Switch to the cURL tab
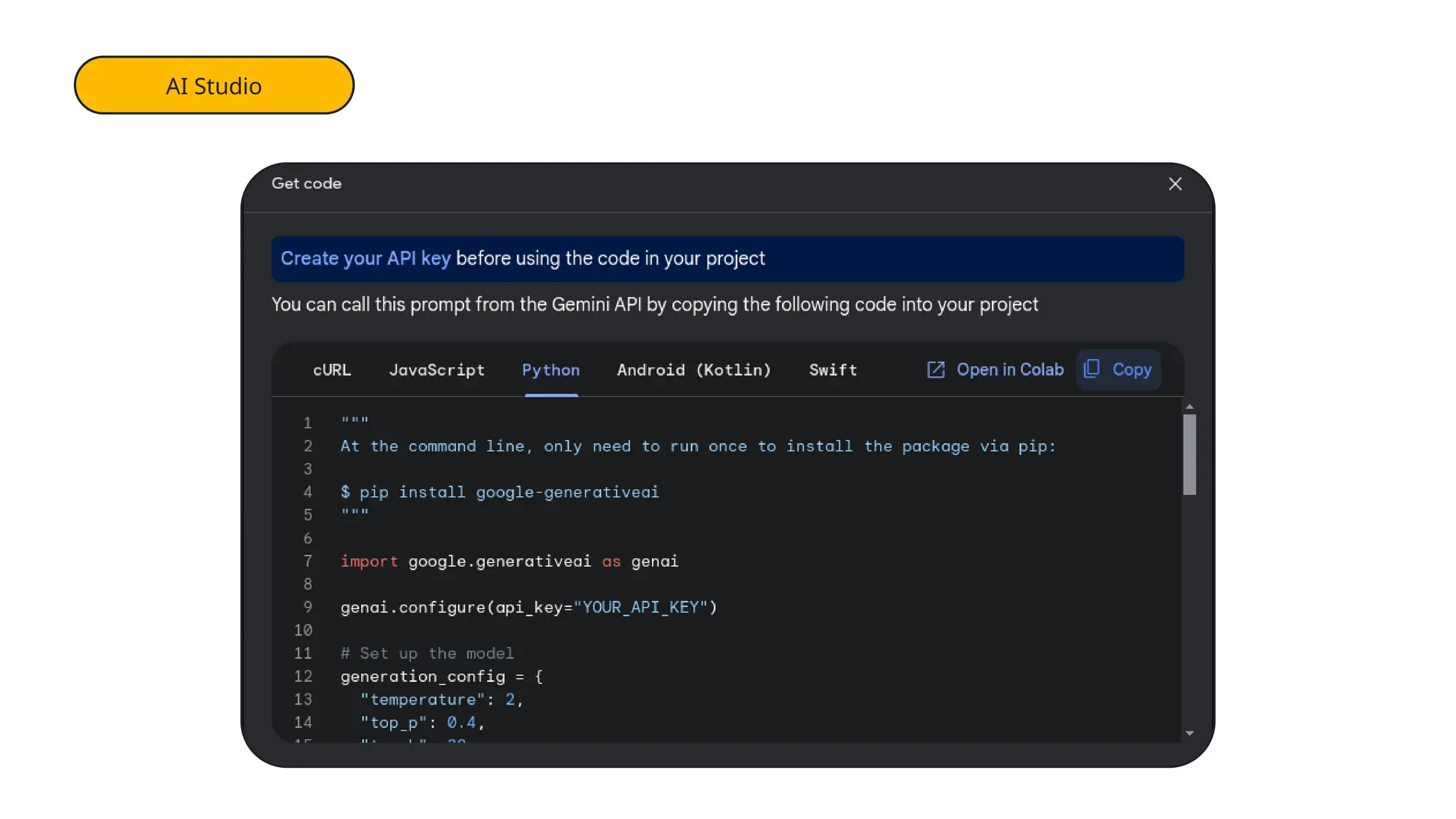This screenshot has height=819, width=1456. tap(332, 370)
